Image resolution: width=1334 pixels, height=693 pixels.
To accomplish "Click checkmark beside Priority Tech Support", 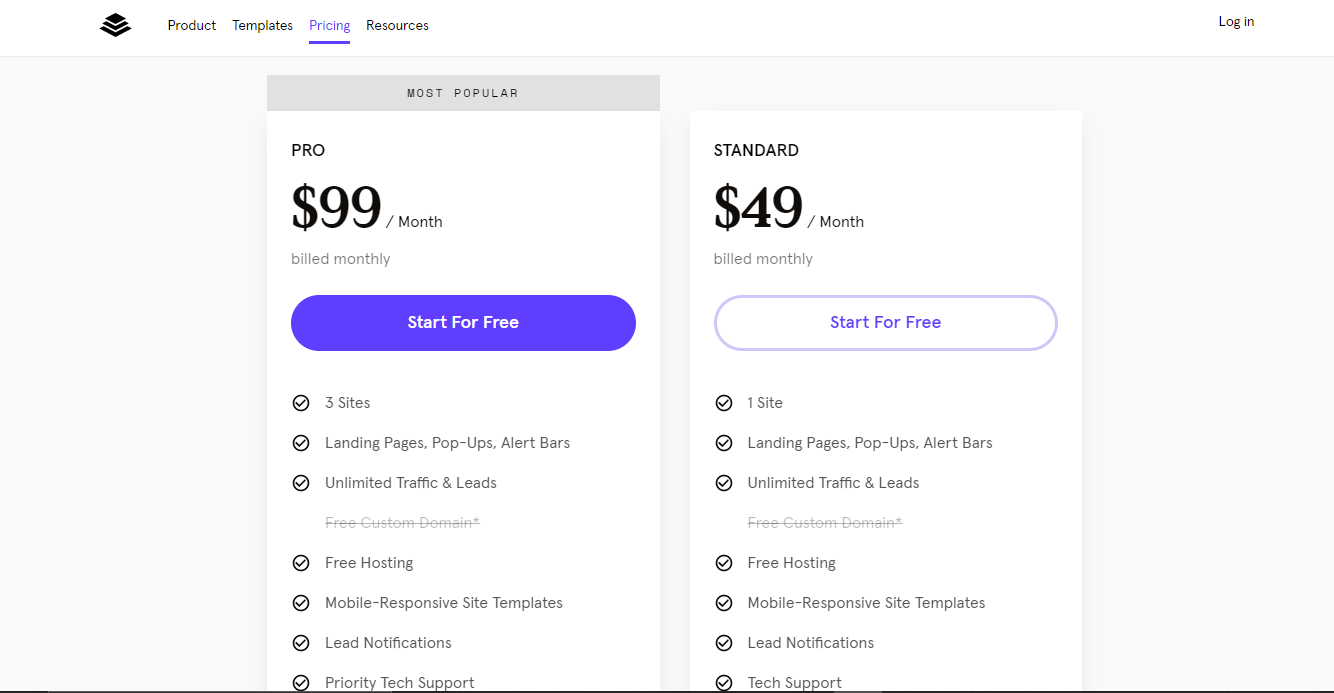I will point(301,683).
